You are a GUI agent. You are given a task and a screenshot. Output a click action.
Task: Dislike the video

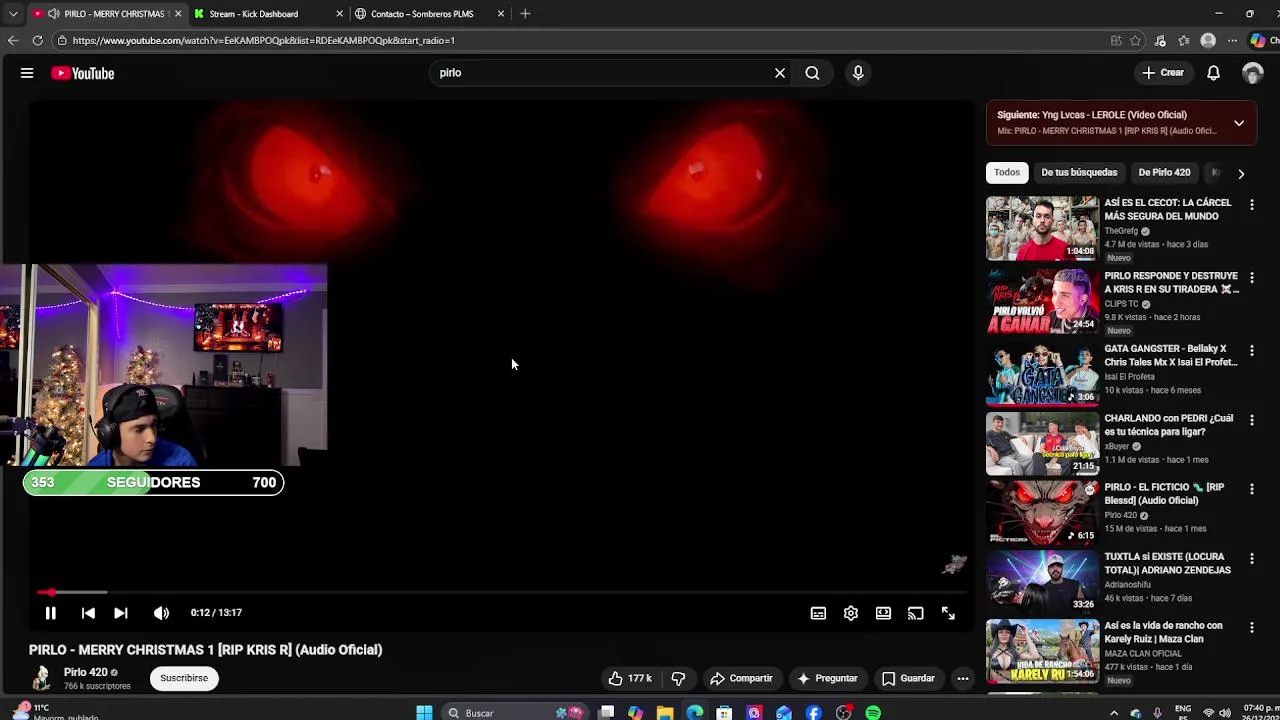(678, 678)
